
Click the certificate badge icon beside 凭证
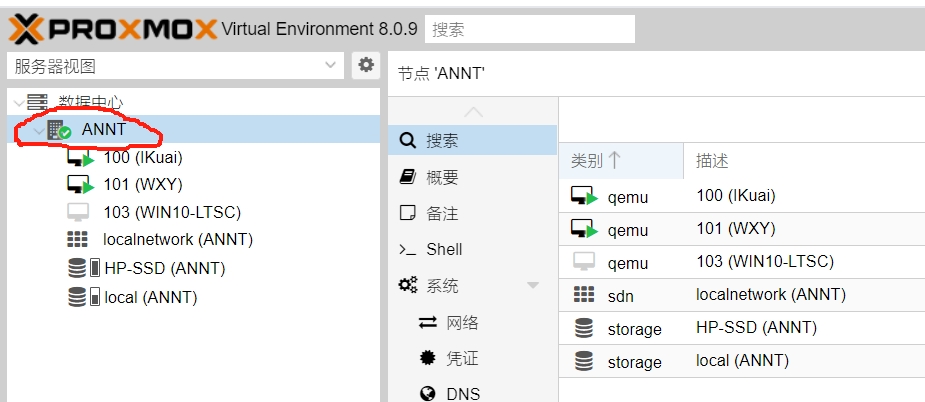pyautogui.click(x=428, y=358)
